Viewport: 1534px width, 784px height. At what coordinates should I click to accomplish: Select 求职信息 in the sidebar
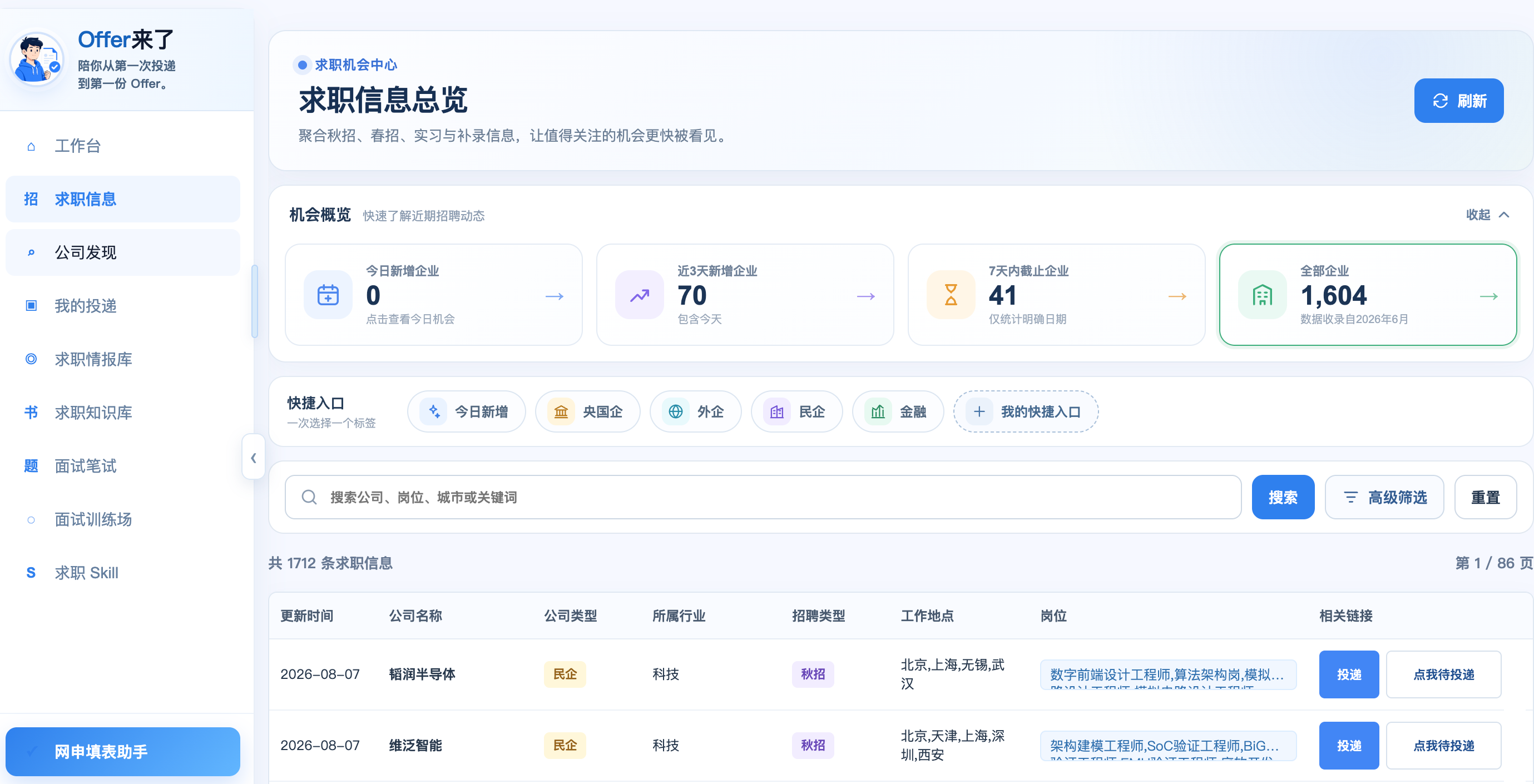(x=123, y=199)
